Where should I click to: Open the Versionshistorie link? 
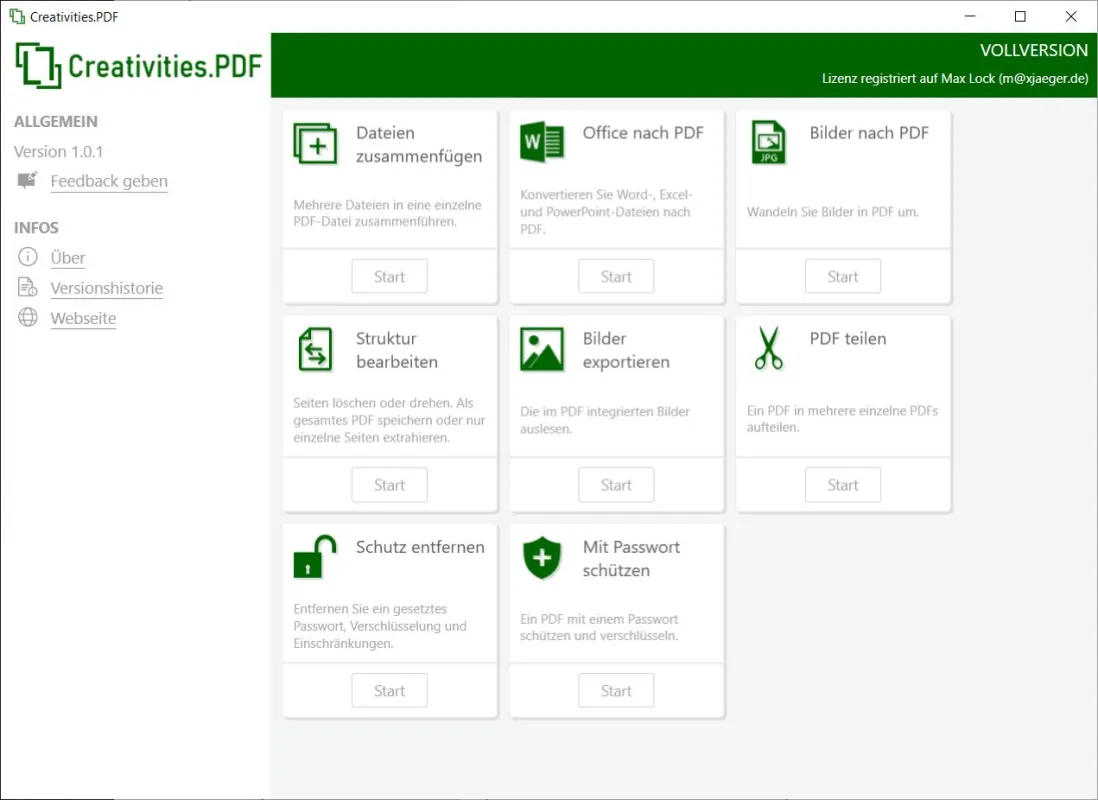106,288
